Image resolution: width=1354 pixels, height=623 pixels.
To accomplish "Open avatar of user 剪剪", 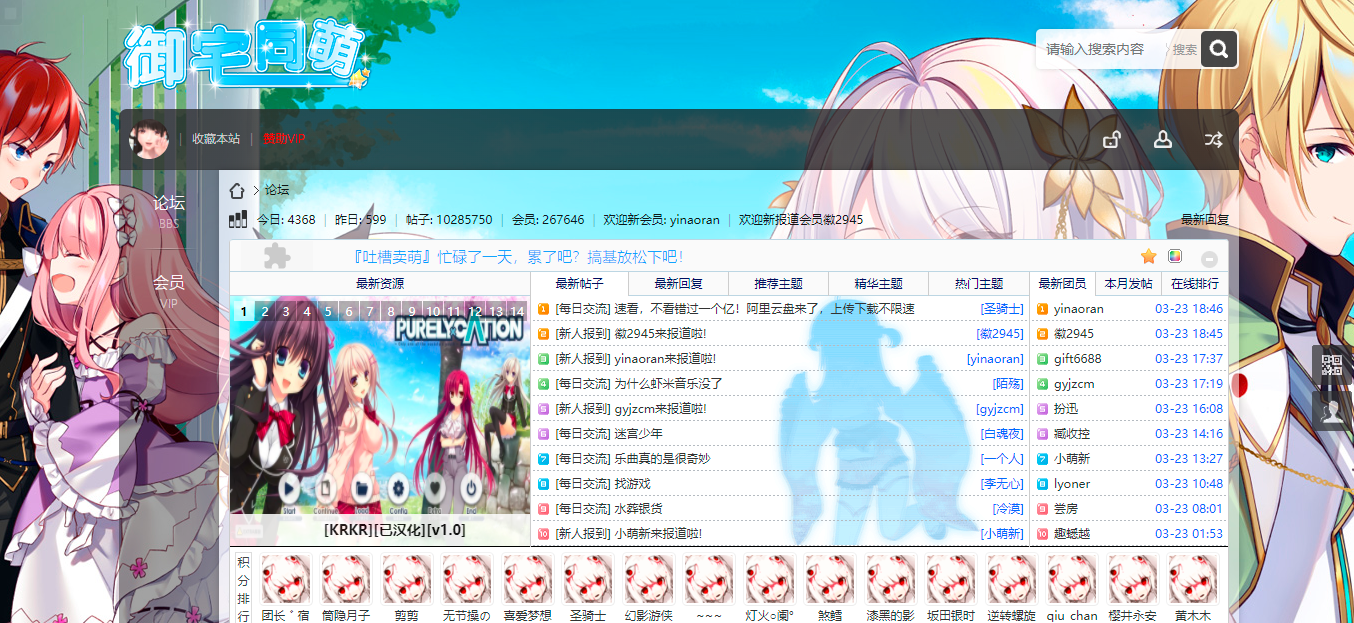I will pos(407,580).
